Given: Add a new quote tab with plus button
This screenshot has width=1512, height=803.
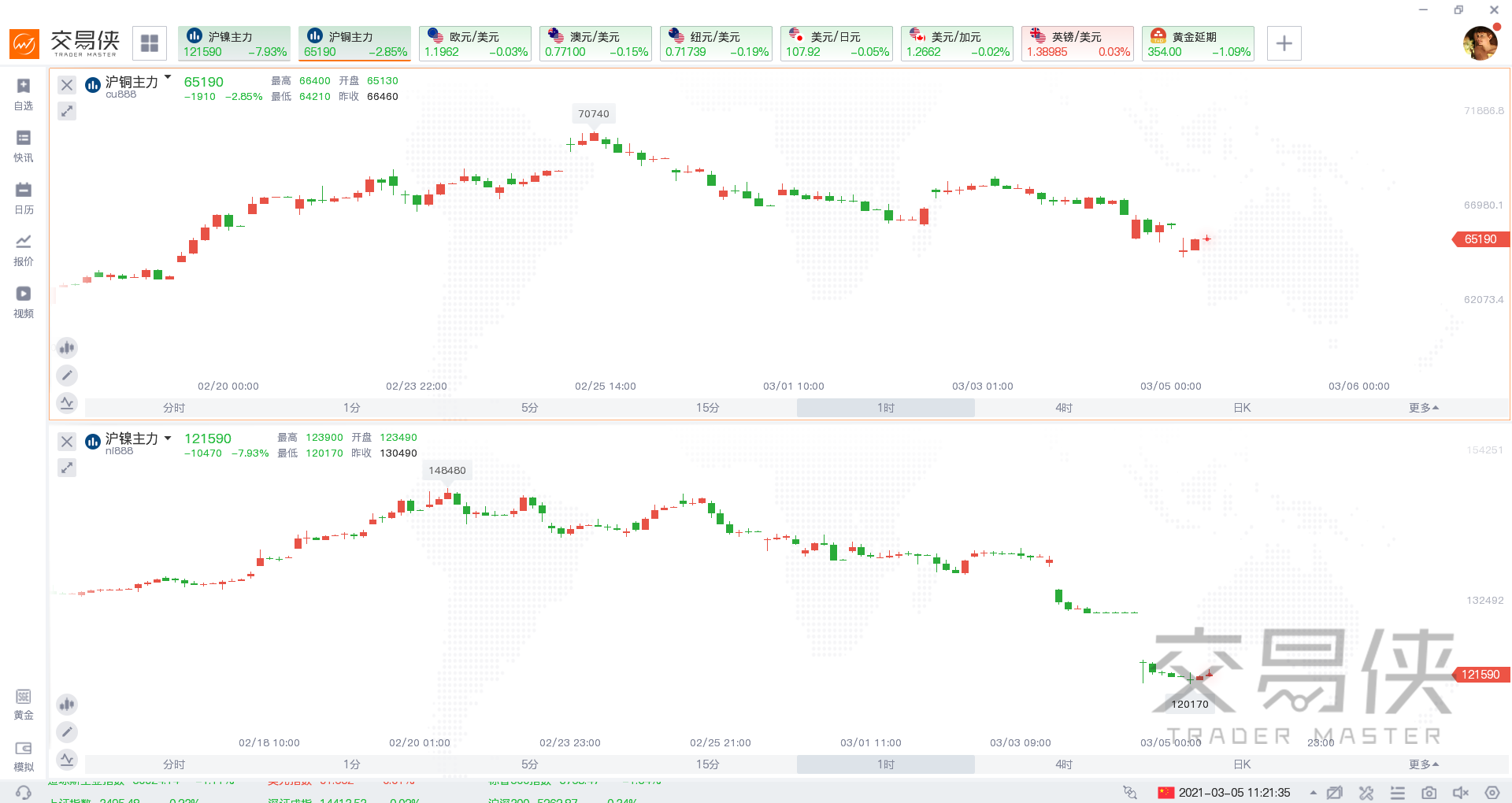Looking at the screenshot, I should 1284,43.
